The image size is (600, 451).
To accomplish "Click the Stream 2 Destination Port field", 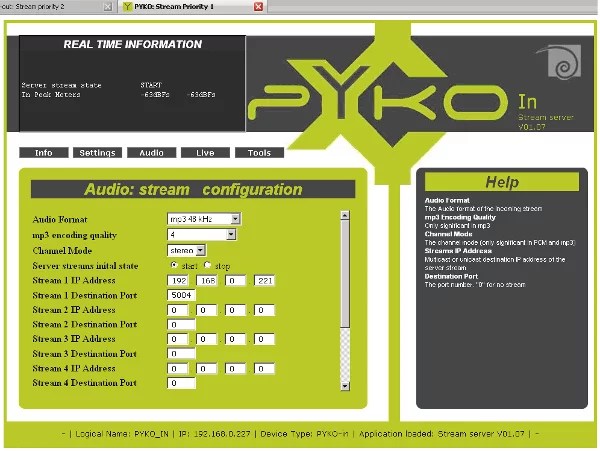I will [x=181, y=325].
